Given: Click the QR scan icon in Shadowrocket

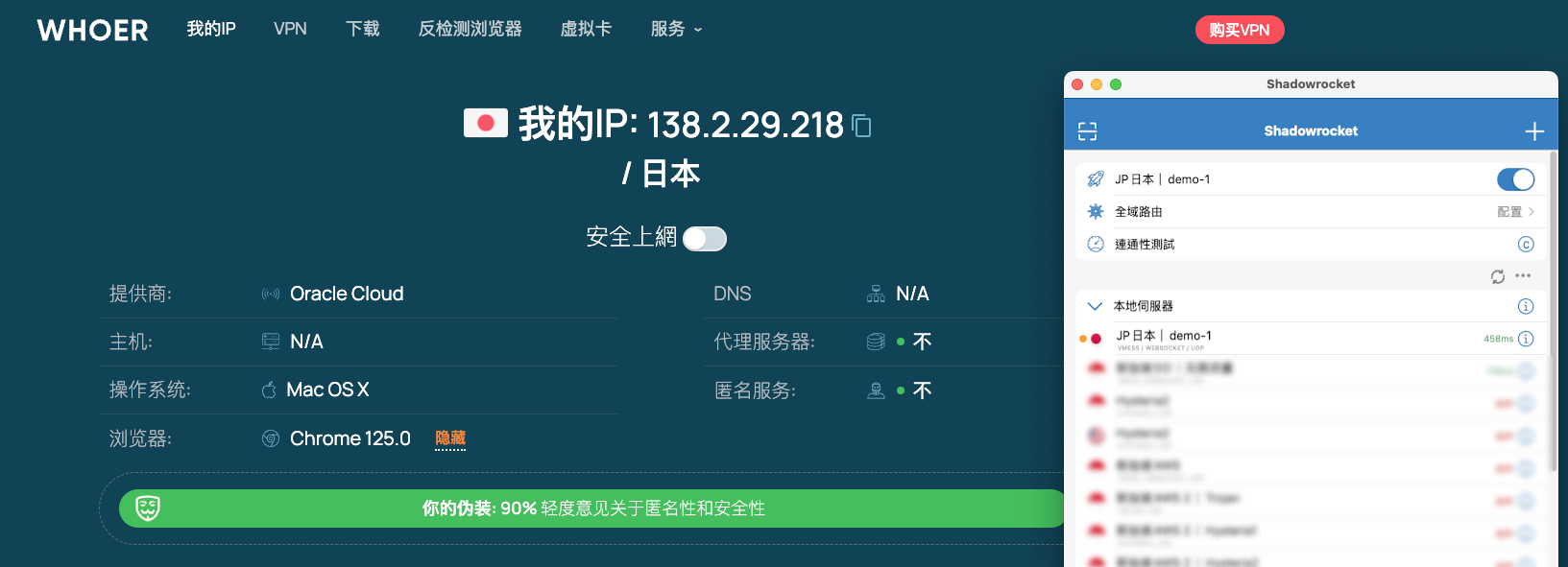Looking at the screenshot, I should (1087, 131).
